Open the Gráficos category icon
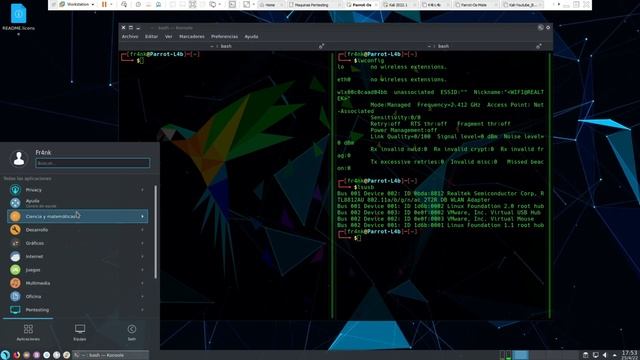 click(x=15, y=243)
